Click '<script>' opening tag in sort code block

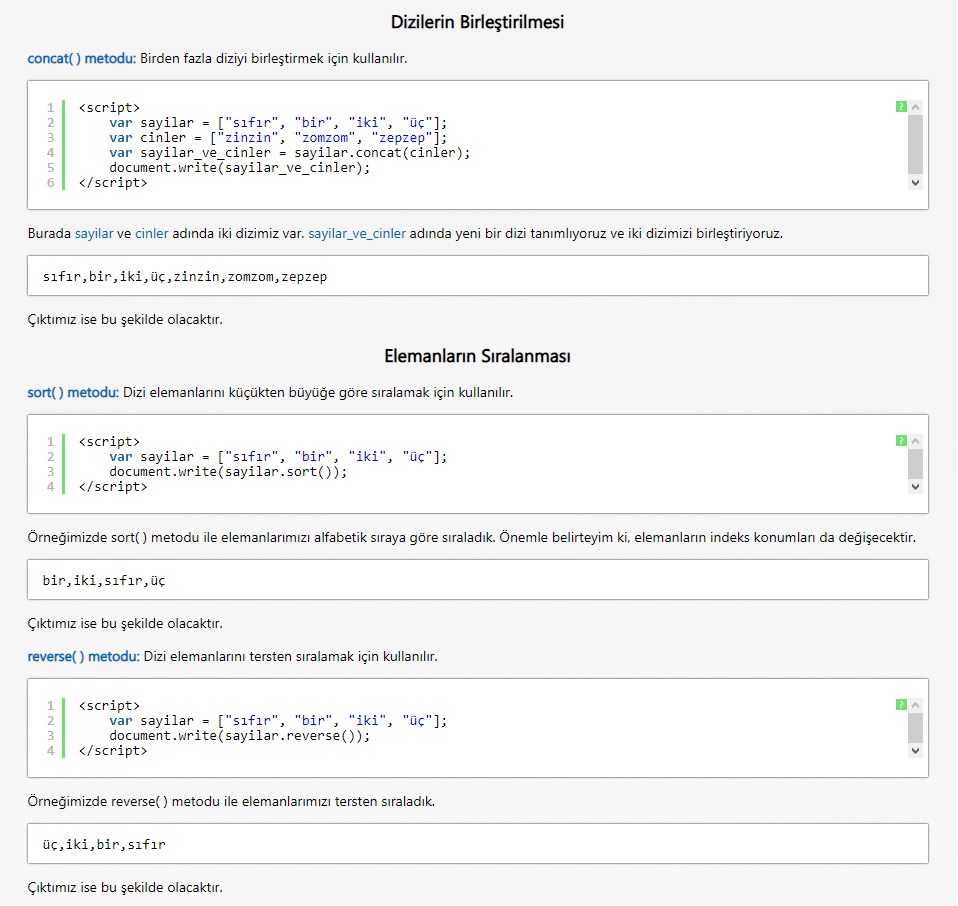tap(109, 442)
